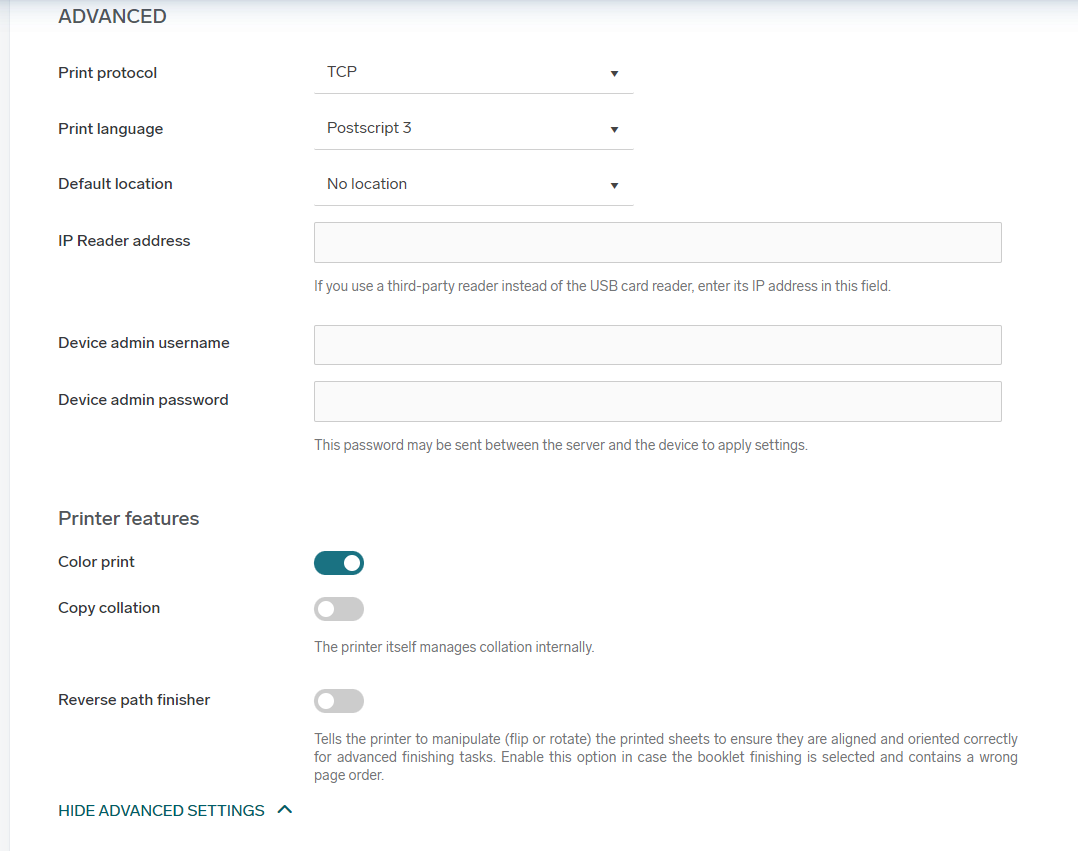Click the caret arrow in Default location field

coord(614,186)
